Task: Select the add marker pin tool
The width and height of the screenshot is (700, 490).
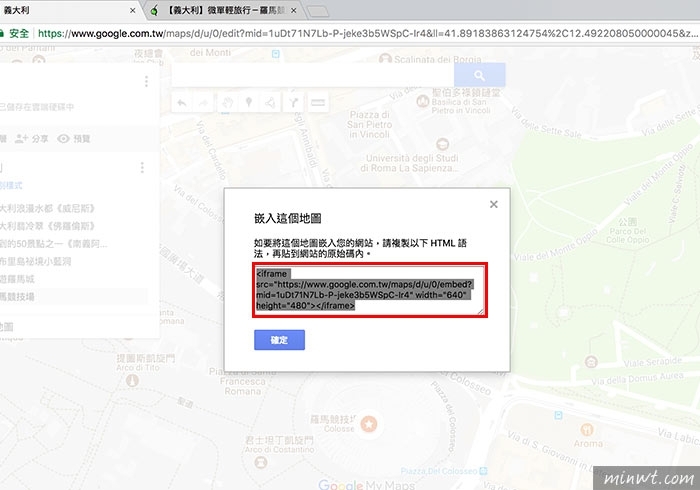Action: 249,103
